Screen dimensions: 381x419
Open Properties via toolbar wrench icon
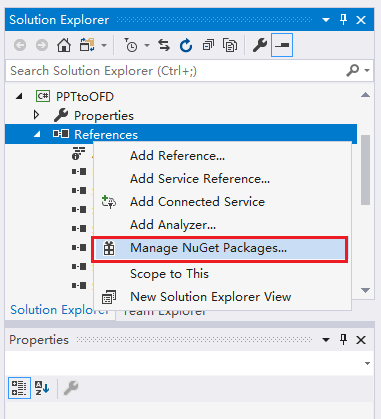(260, 45)
